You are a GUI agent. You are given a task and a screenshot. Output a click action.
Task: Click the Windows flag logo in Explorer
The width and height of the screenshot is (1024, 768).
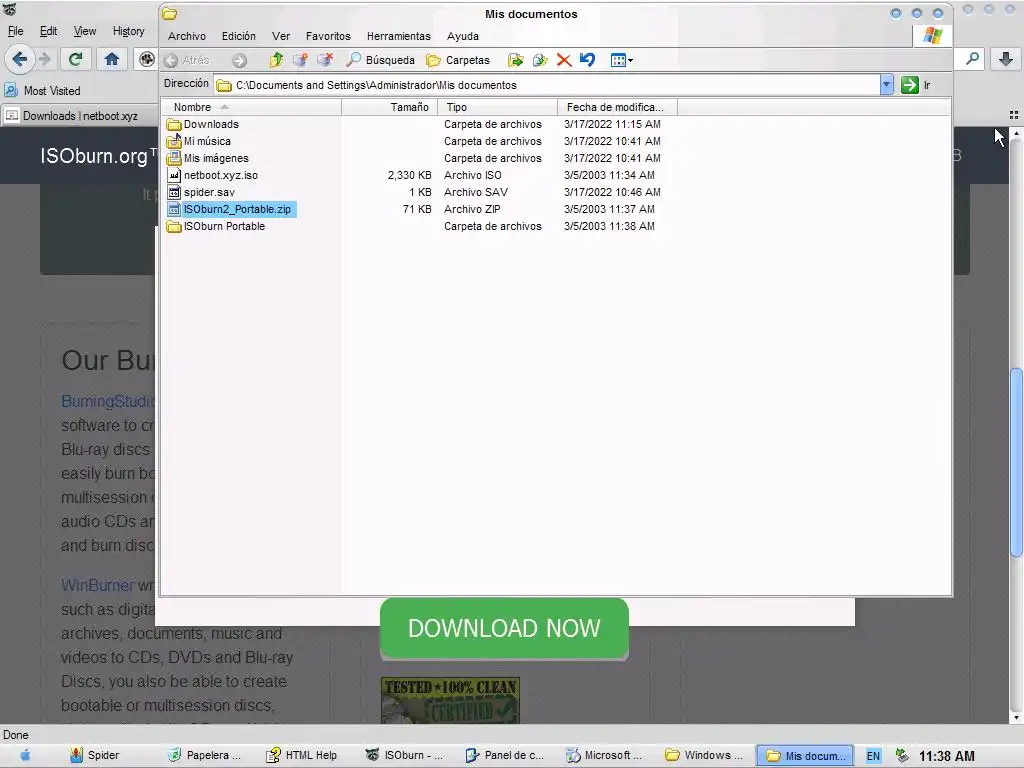(932, 36)
